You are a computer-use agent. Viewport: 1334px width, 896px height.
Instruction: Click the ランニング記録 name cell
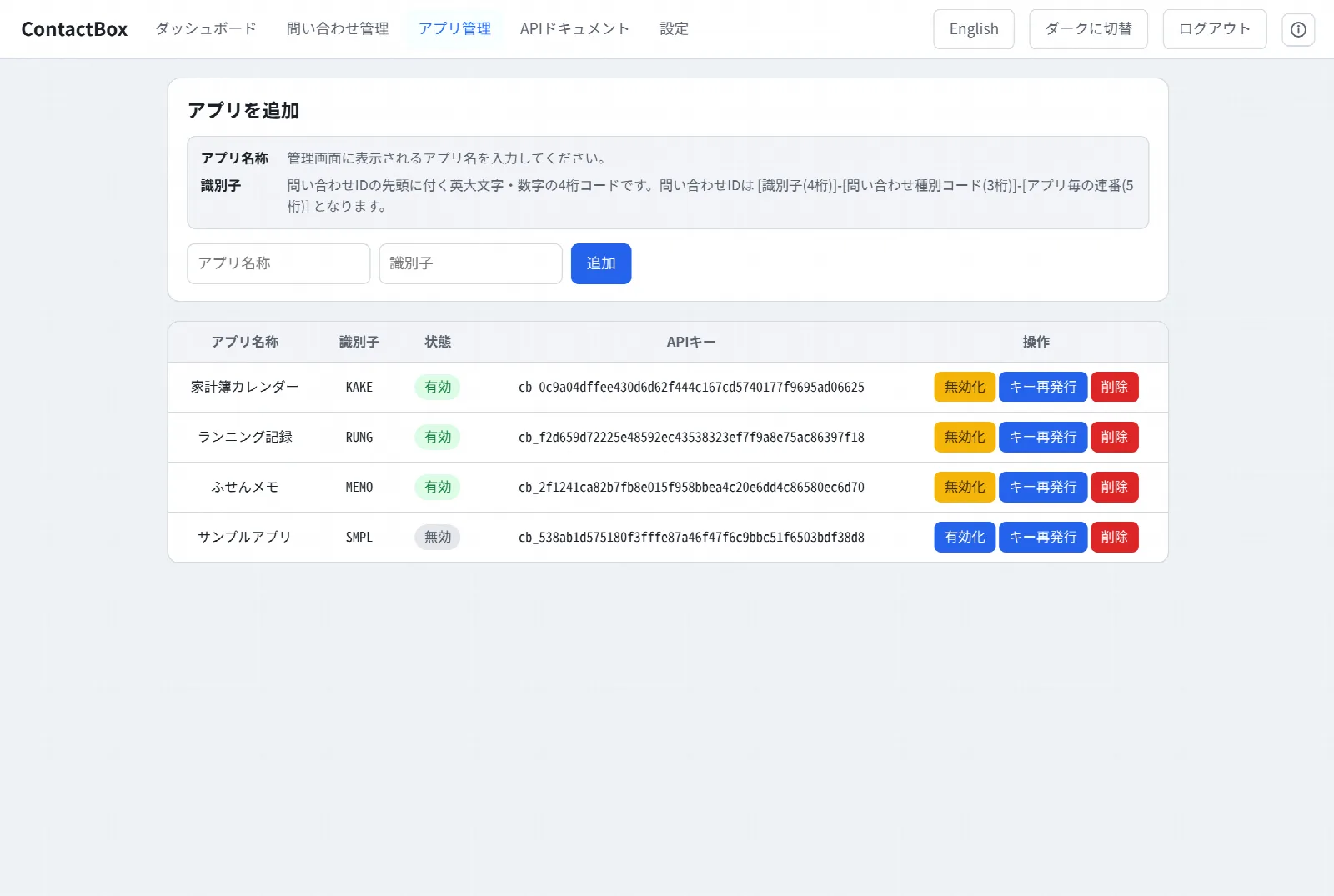(x=244, y=437)
